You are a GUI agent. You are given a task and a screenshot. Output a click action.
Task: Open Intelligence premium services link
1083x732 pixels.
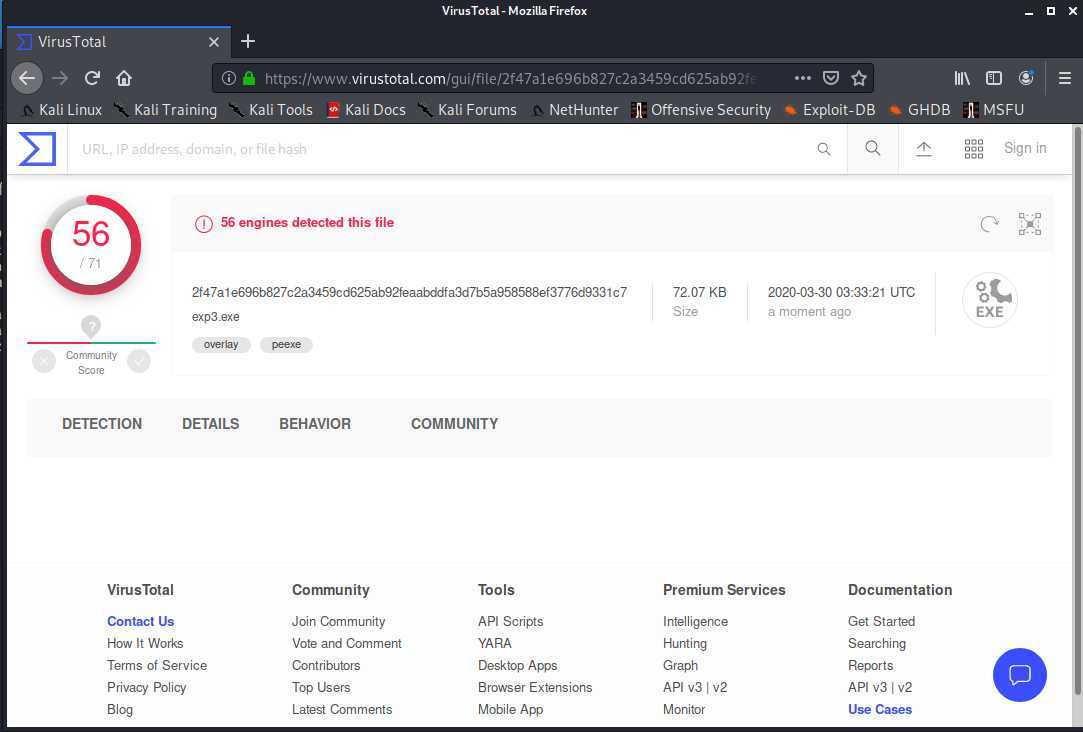tap(696, 622)
